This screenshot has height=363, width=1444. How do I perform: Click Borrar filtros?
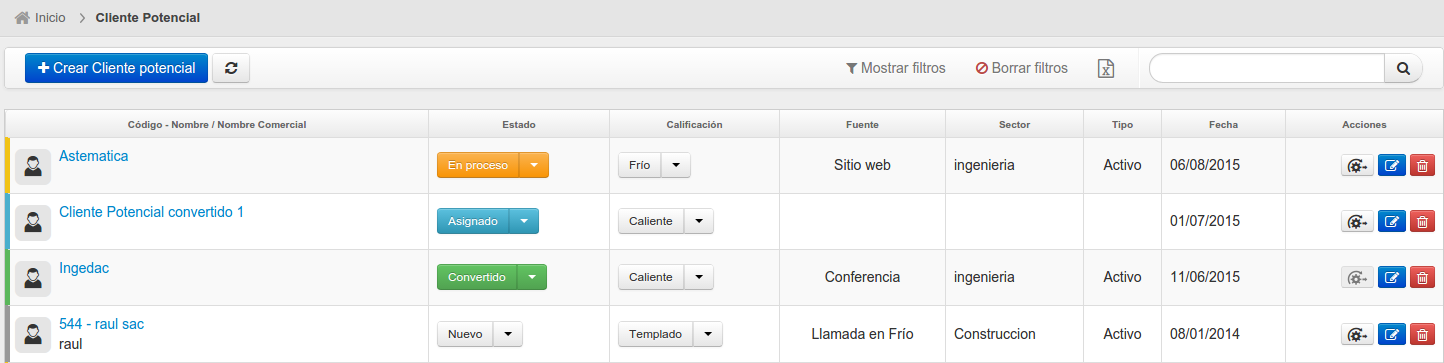[x=1022, y=69]
